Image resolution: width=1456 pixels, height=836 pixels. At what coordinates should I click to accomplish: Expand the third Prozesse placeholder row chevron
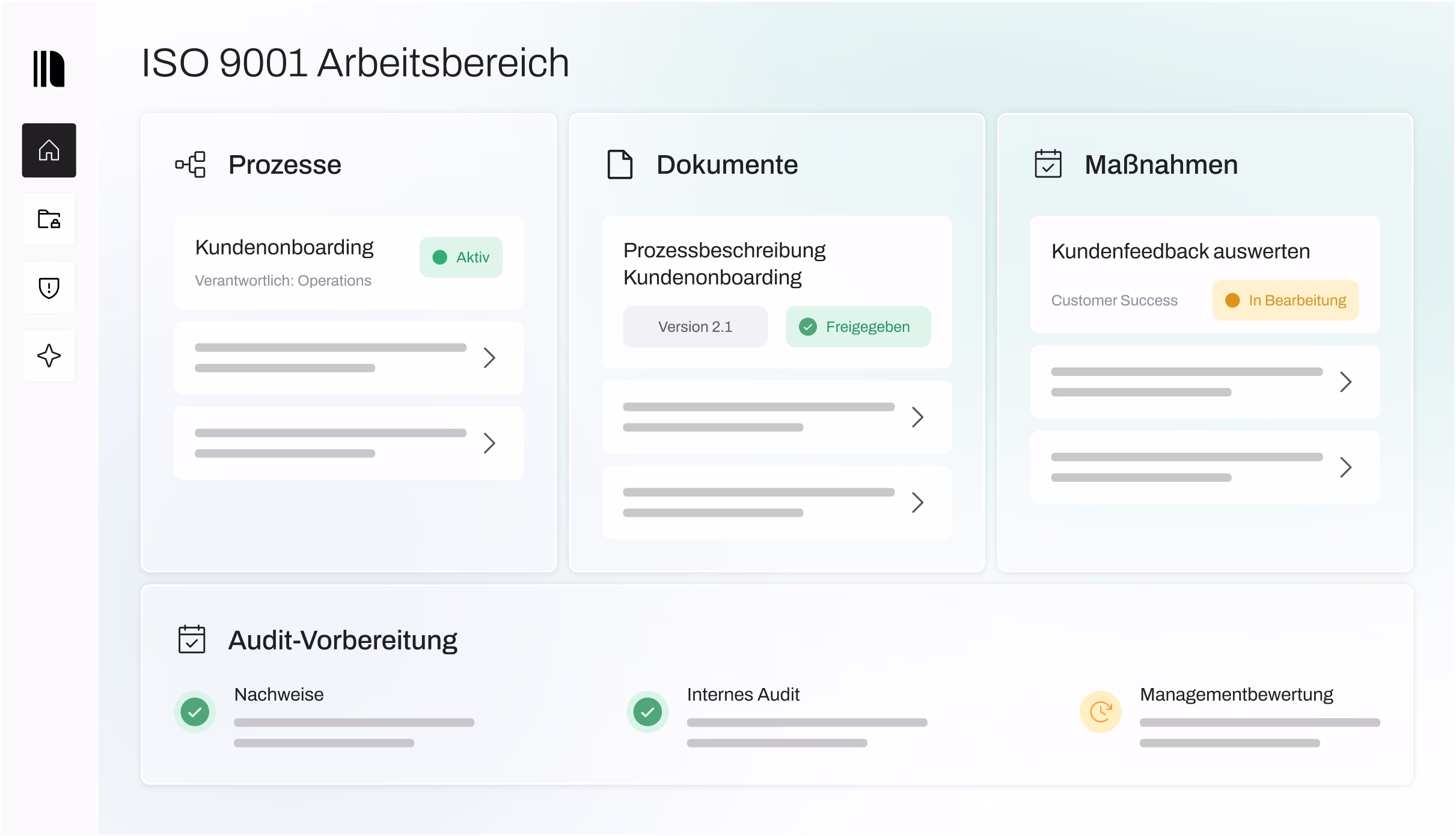coord(489,443)
